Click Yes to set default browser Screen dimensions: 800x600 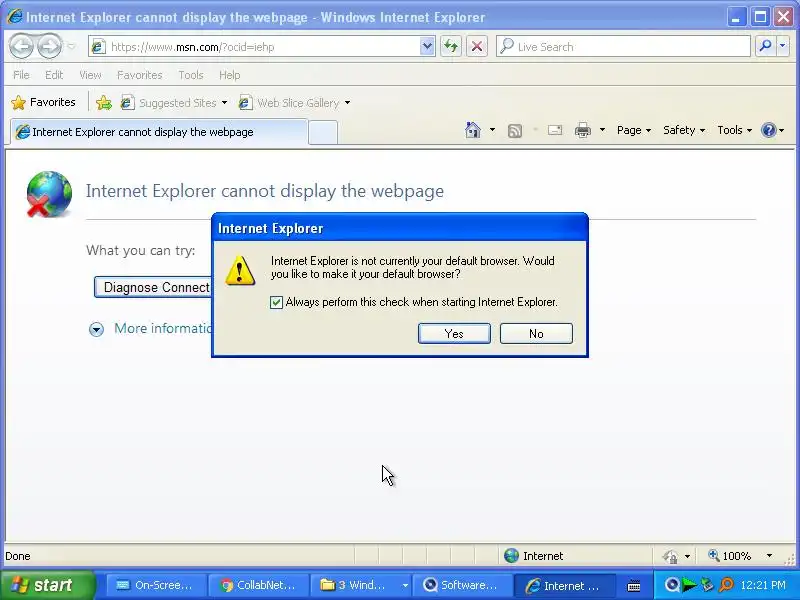point(454,334)
